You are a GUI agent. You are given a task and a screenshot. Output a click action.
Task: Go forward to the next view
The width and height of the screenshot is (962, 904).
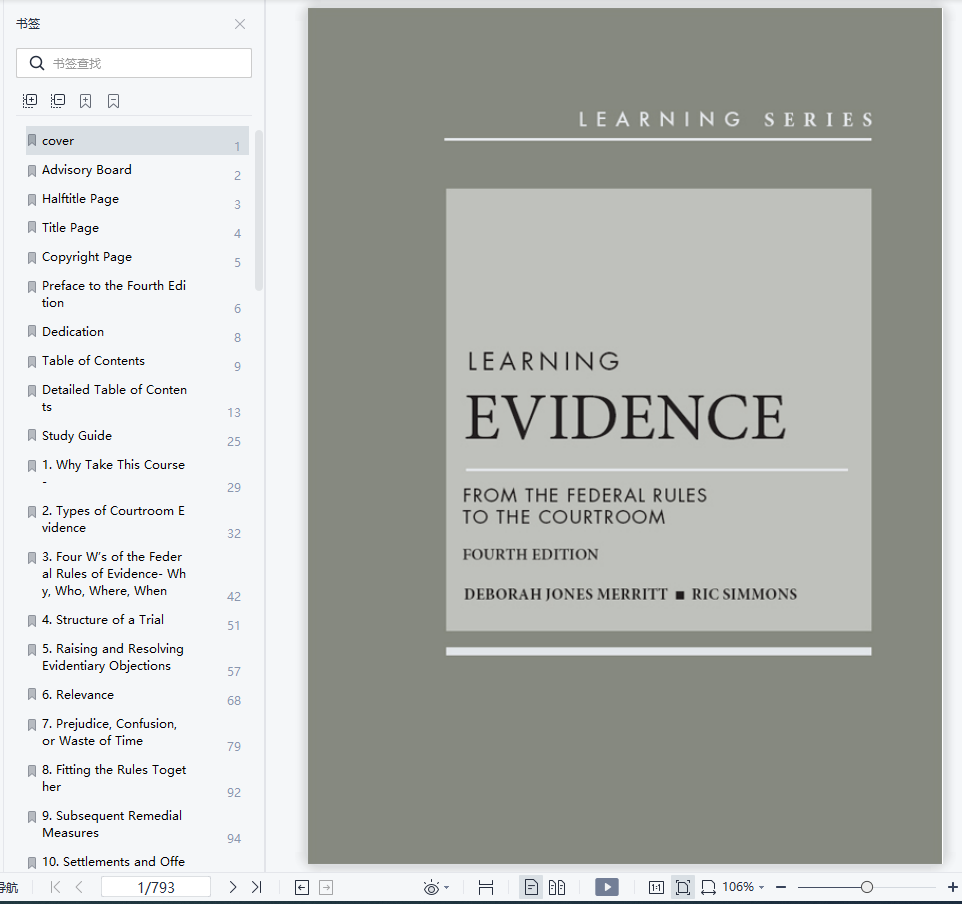pos(326,887)
